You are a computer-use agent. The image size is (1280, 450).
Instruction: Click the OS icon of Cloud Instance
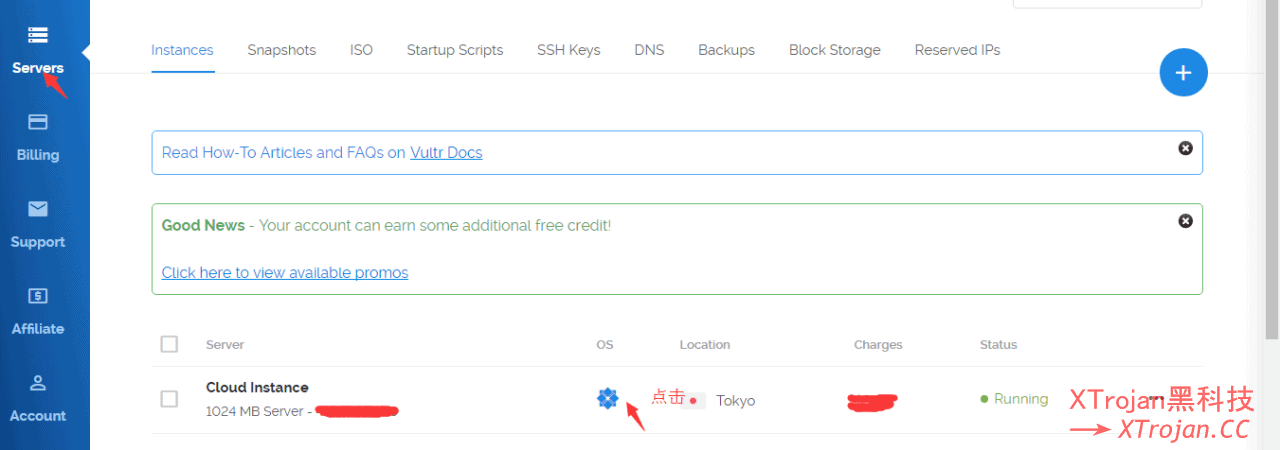pos(607,399)
